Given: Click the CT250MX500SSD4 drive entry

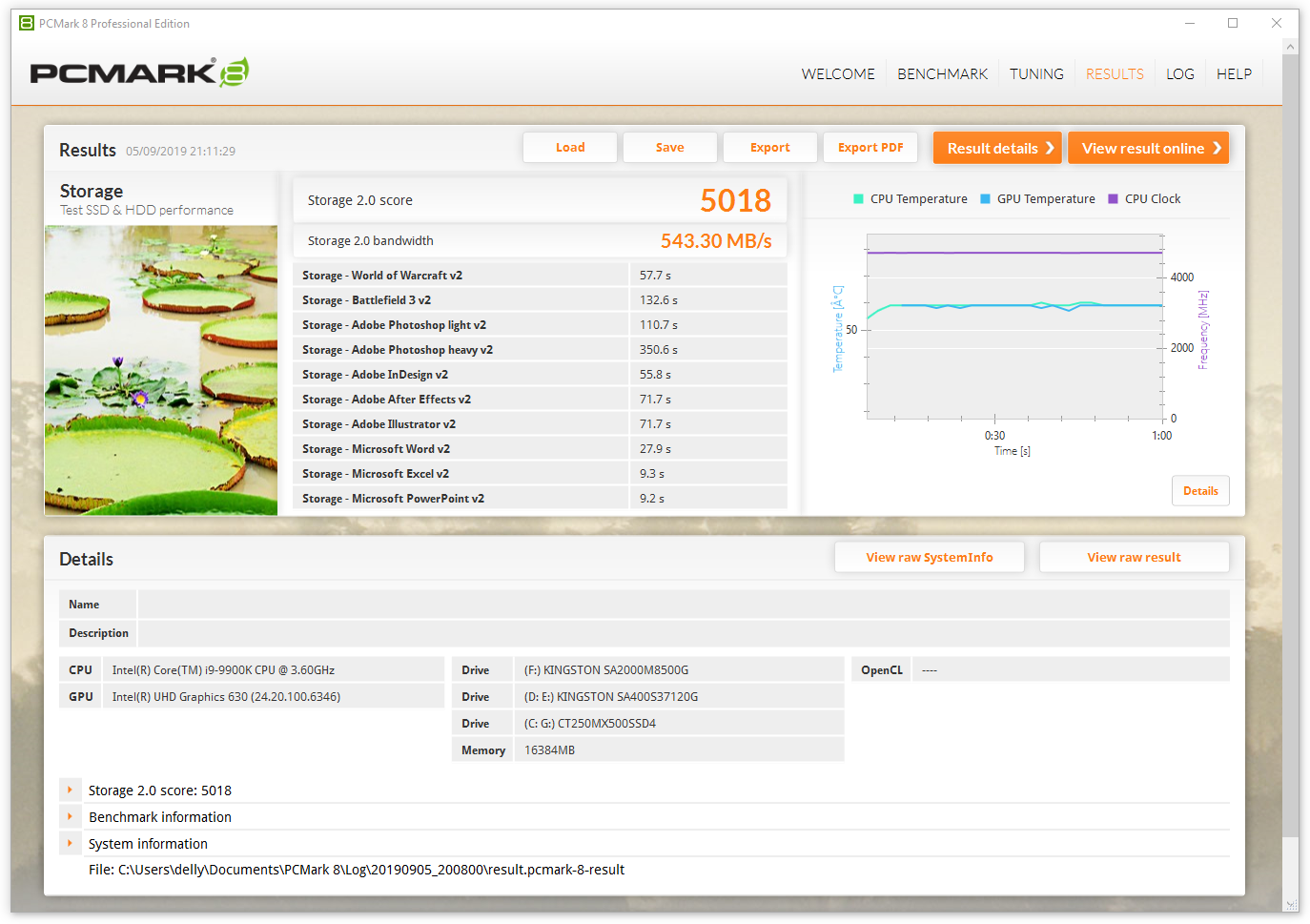Looking at the screenshot, I should (x=679, y=724).
